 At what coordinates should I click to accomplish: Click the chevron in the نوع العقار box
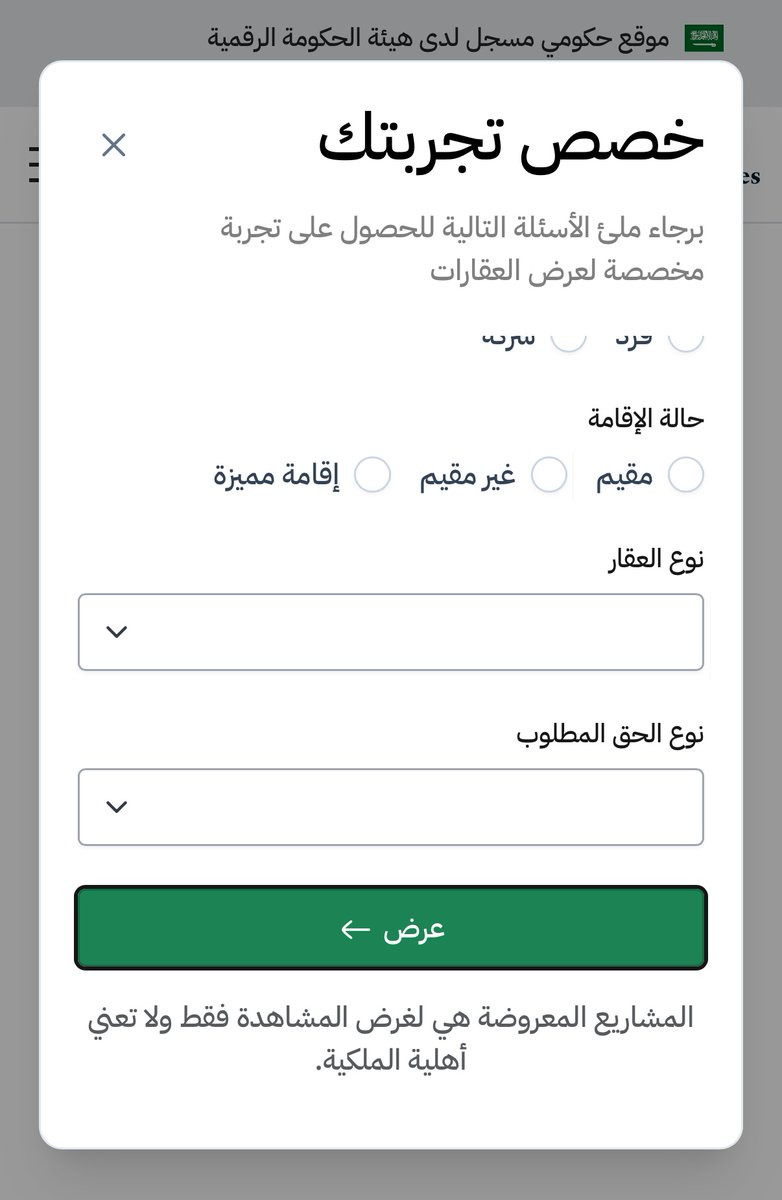(117, 632)
